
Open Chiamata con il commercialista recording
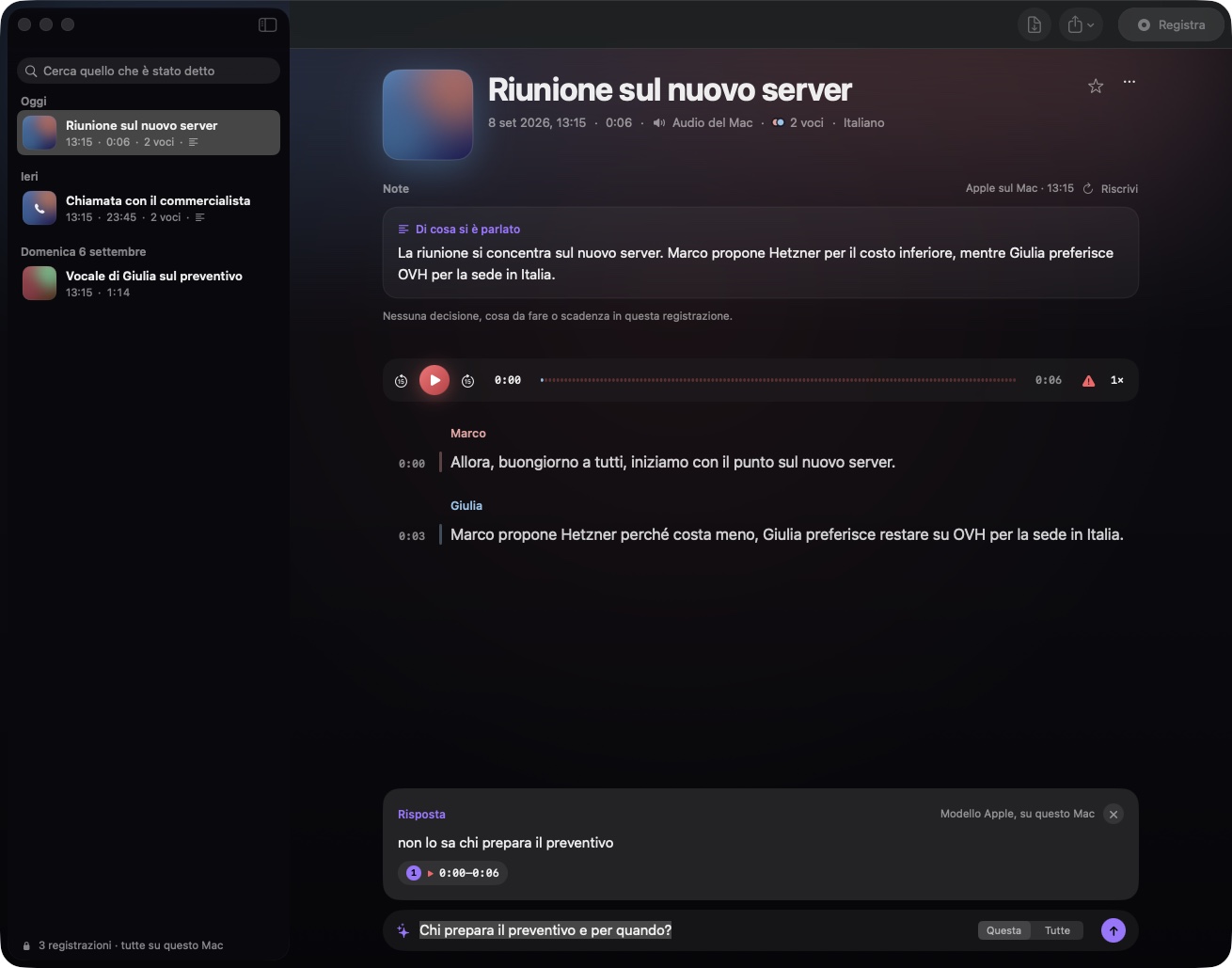[x=149, y=208]
